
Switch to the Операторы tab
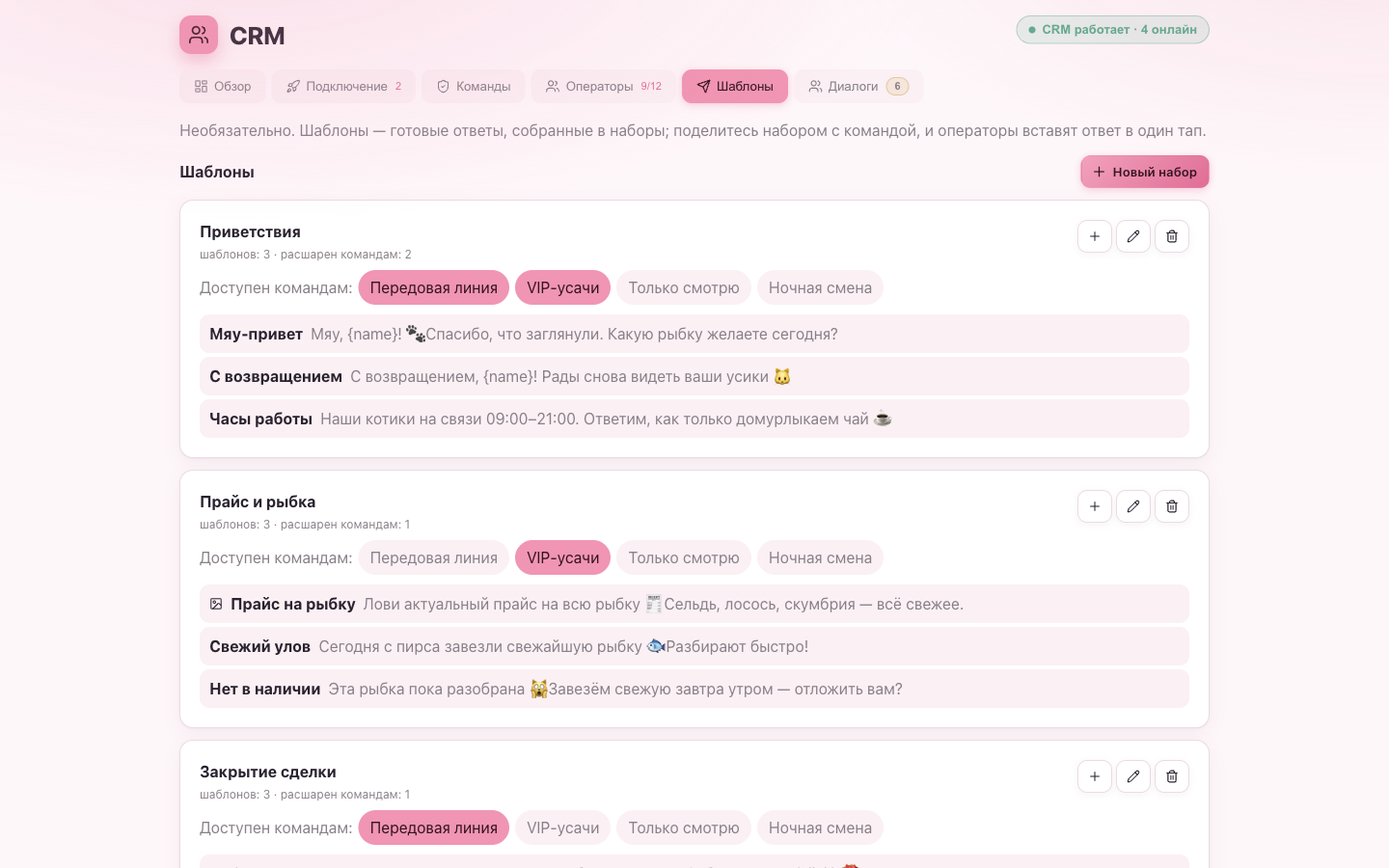[x=604, y=86]
